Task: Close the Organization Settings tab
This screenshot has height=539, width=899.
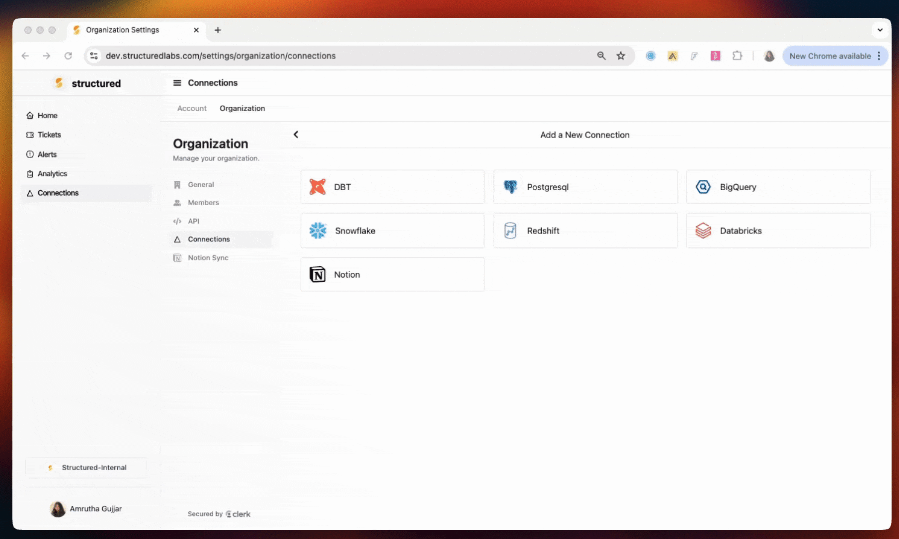Action: pos(196,30)
